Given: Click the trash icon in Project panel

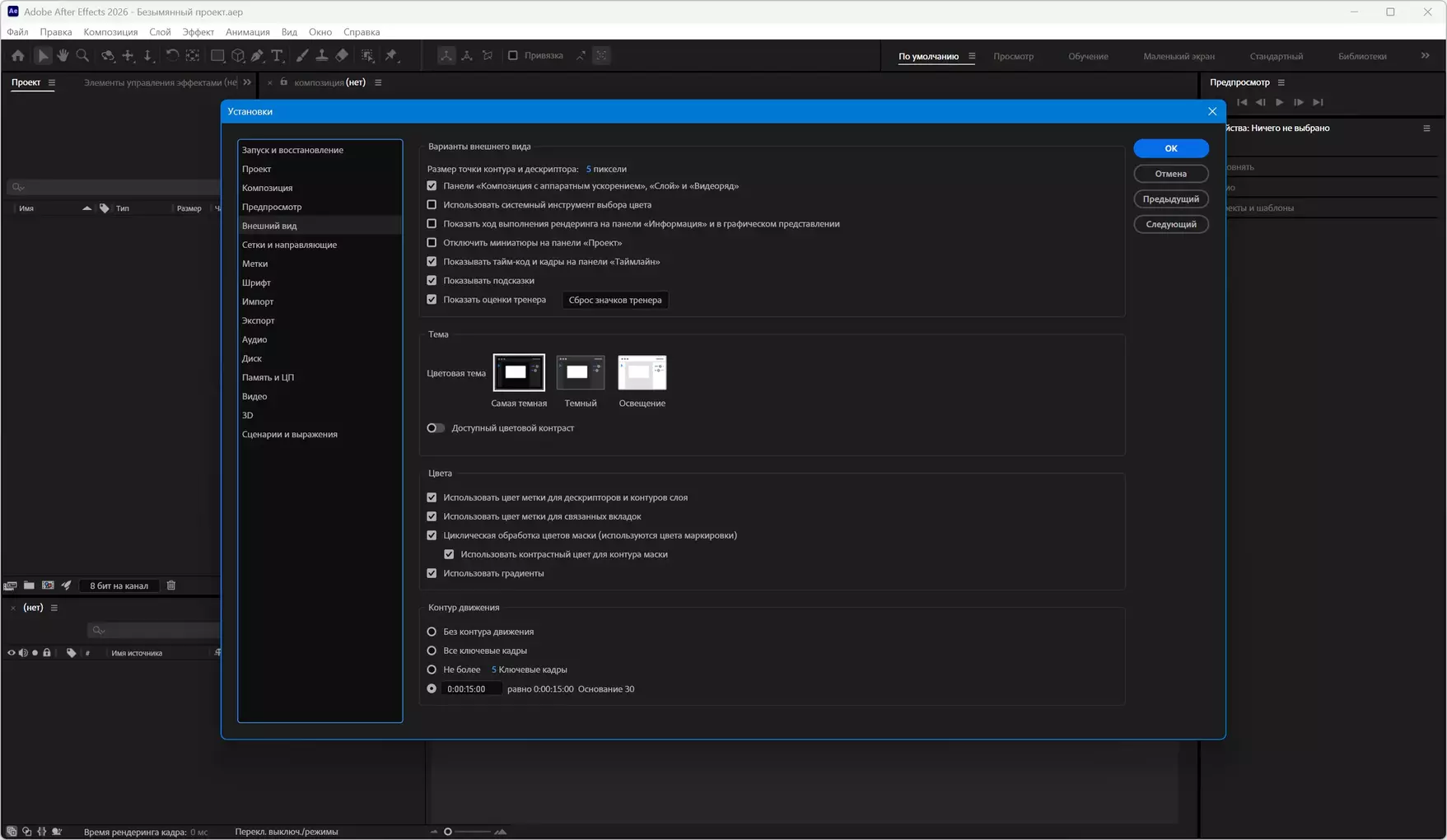Looking at the screenshot, I should coord(171,586).
